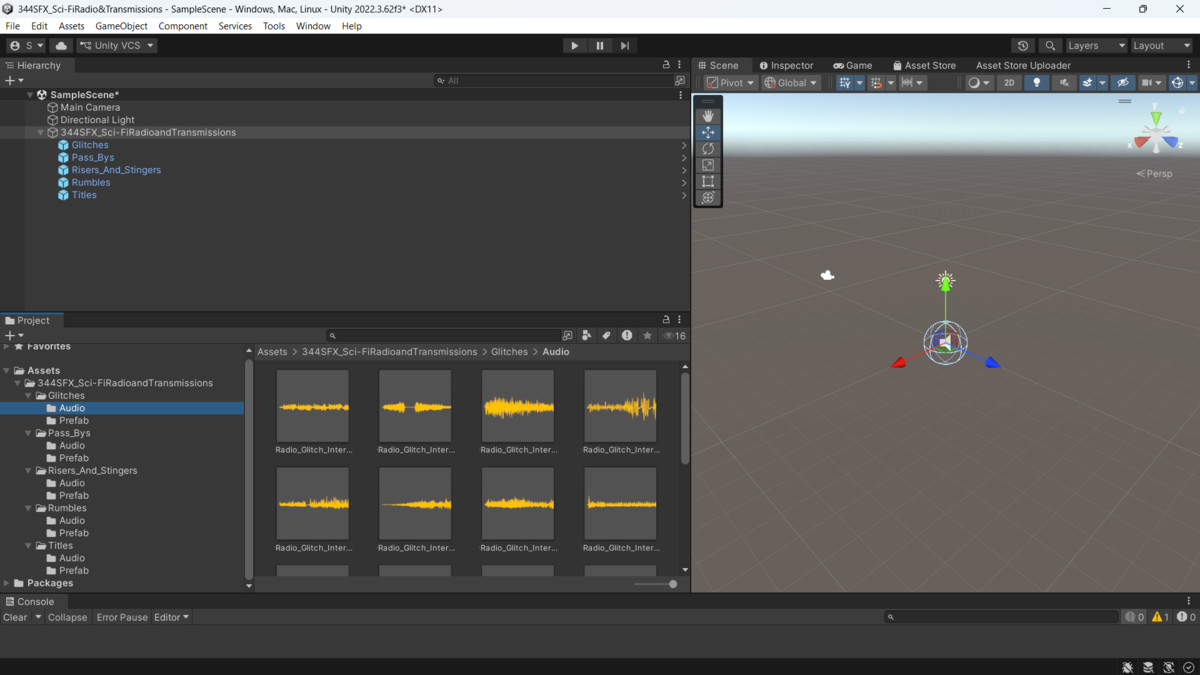
Task: Select the Move tool
Action: [708, 132]
